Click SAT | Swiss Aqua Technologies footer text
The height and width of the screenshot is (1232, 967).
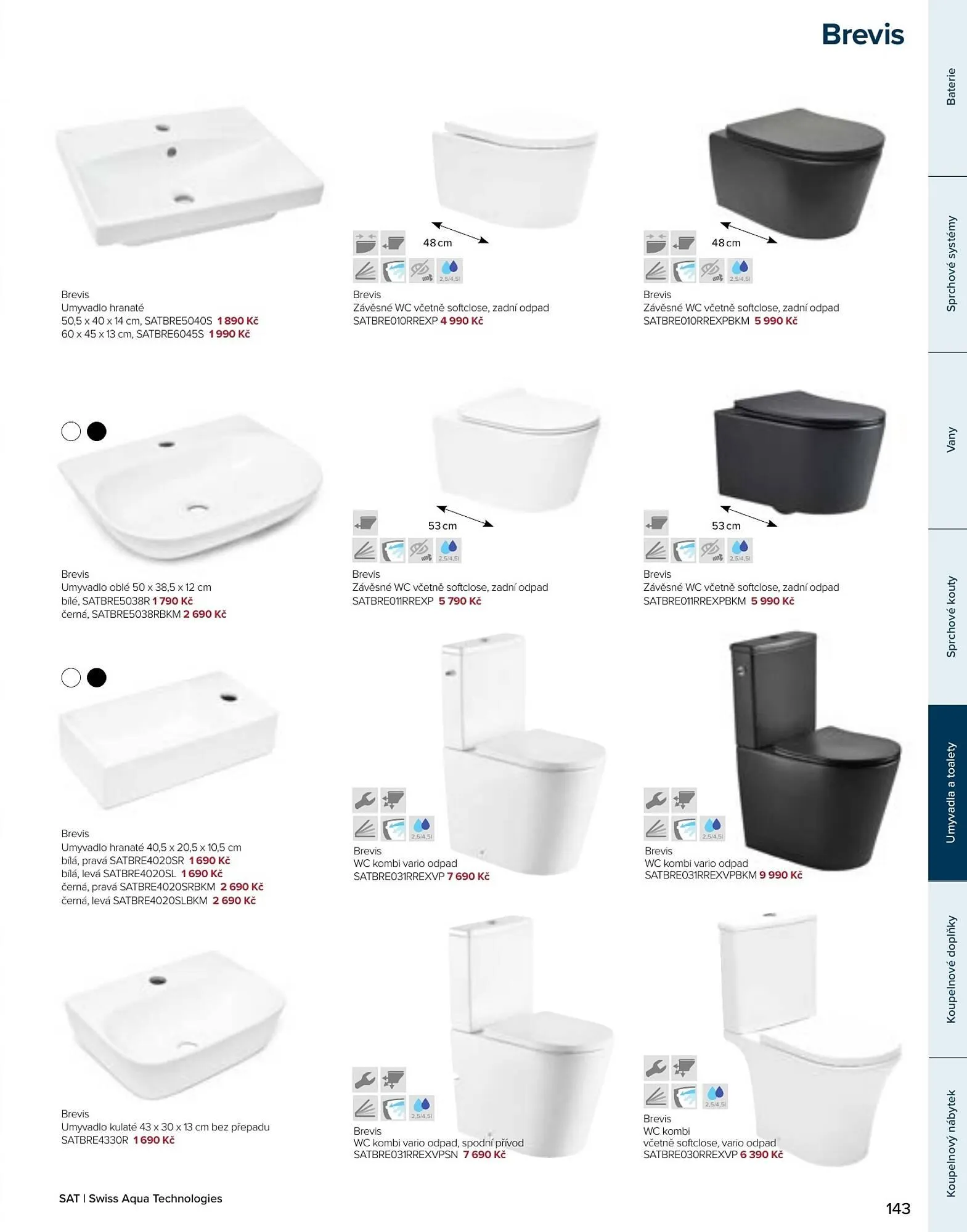pyautogui.click(x=141, y=1198)
